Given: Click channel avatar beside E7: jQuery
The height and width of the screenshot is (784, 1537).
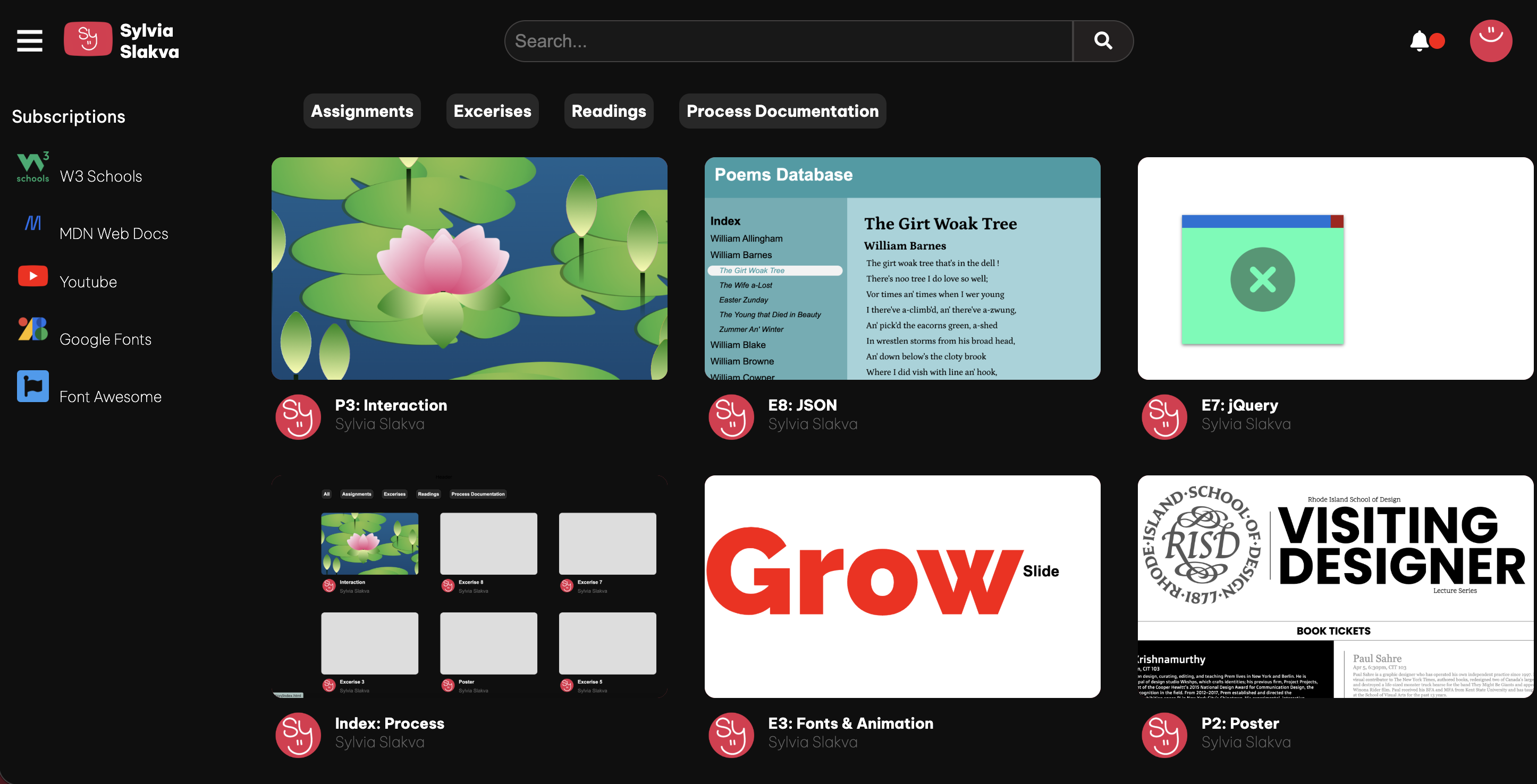Looking at the screenshot, I should pyautogui.click(x=1164, y=417).
